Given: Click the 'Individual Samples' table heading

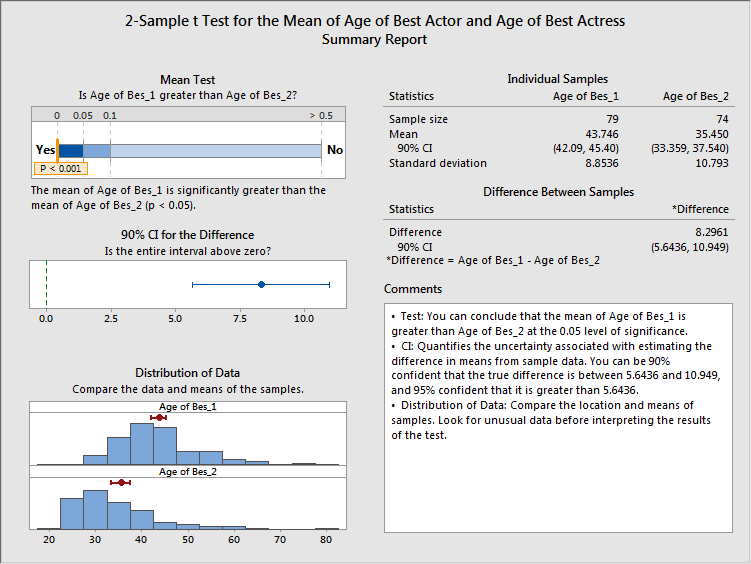Looking at the screenshot, I should point(557,79).
